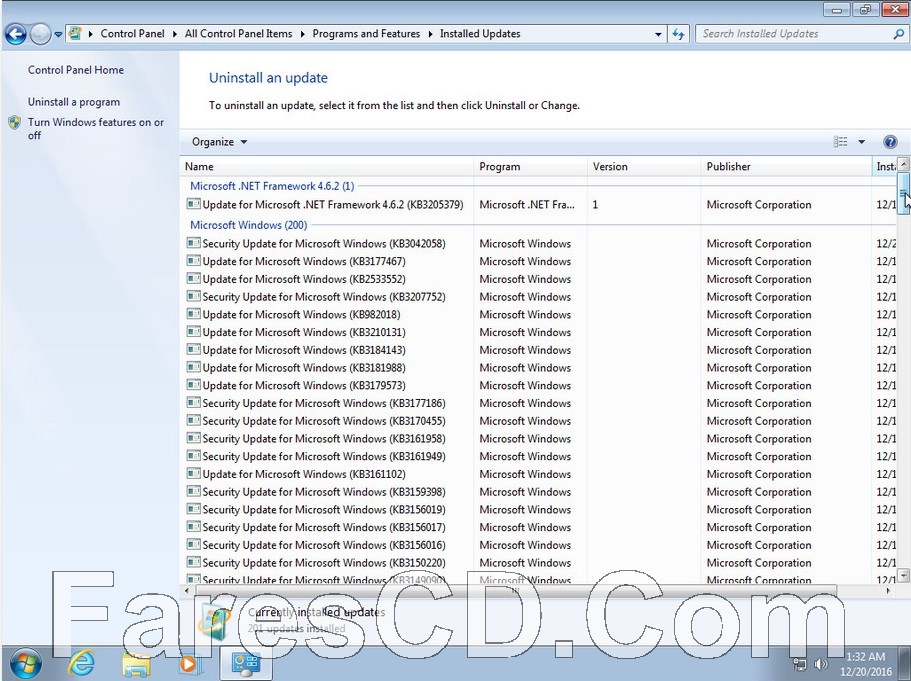Open Uninstall a program link
This screenshot has width=911, height=681.
click(74, 102)
